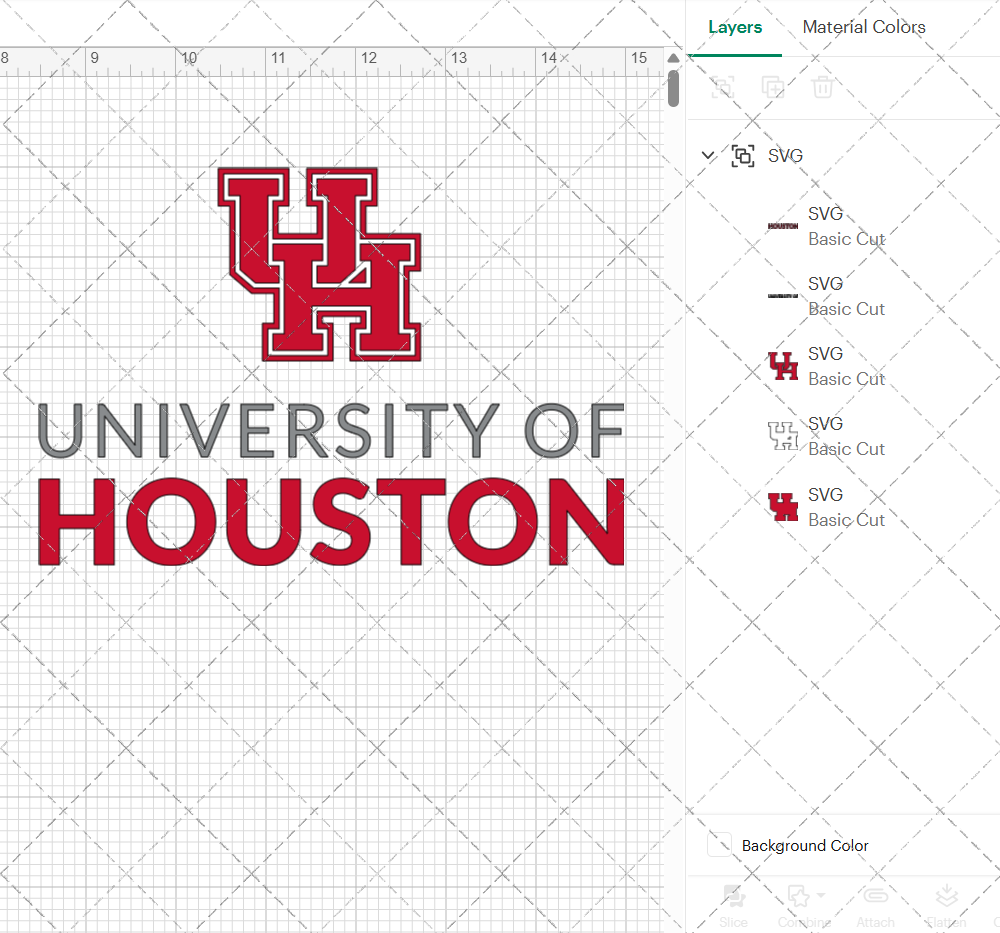Image resolution: width=1000 pixels, height=933 pixels.
Task: Select the HOUSTON text on canvas
Action: (x=331, y=522)
